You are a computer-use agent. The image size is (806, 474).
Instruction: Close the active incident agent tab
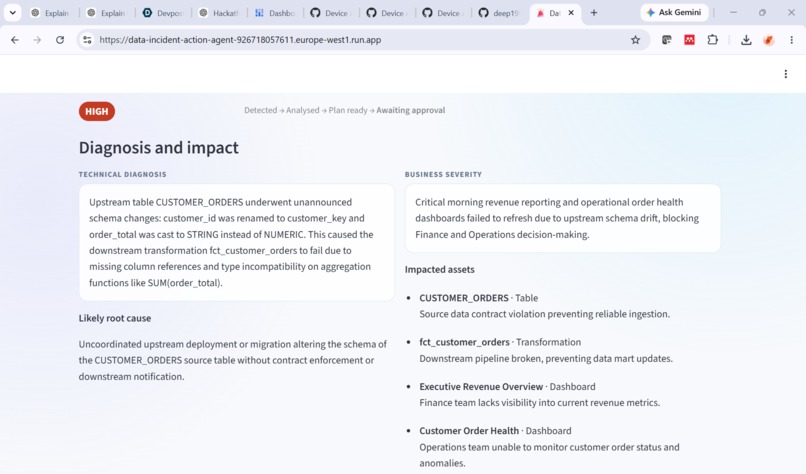point(571,13)
